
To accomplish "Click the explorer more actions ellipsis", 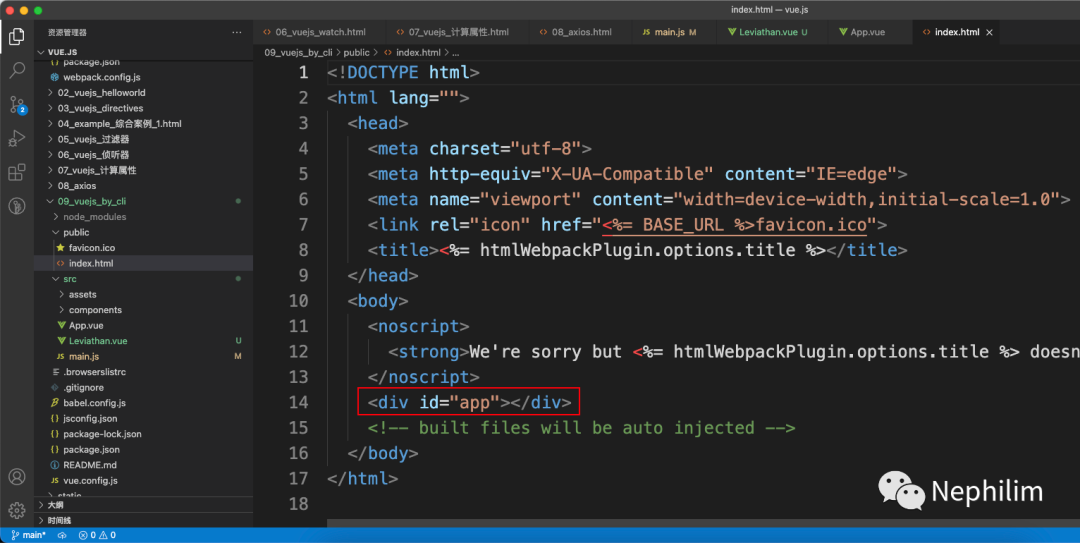I will (x=237, y=32).
